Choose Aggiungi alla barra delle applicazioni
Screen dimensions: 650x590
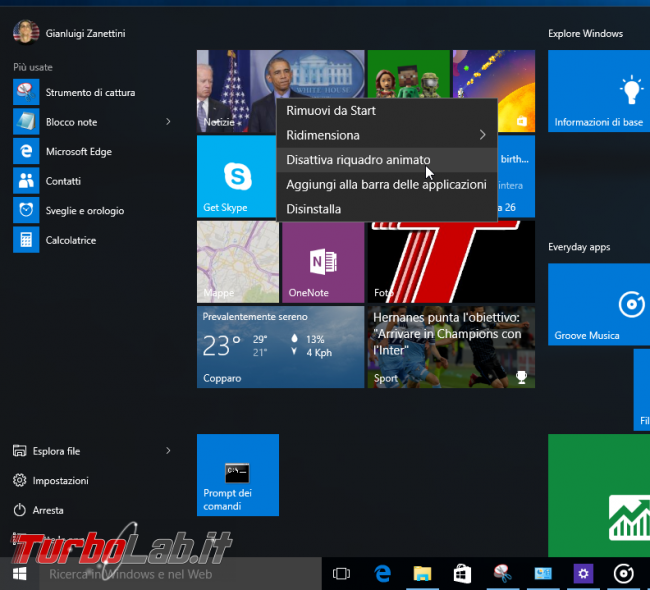pos(387,185)
